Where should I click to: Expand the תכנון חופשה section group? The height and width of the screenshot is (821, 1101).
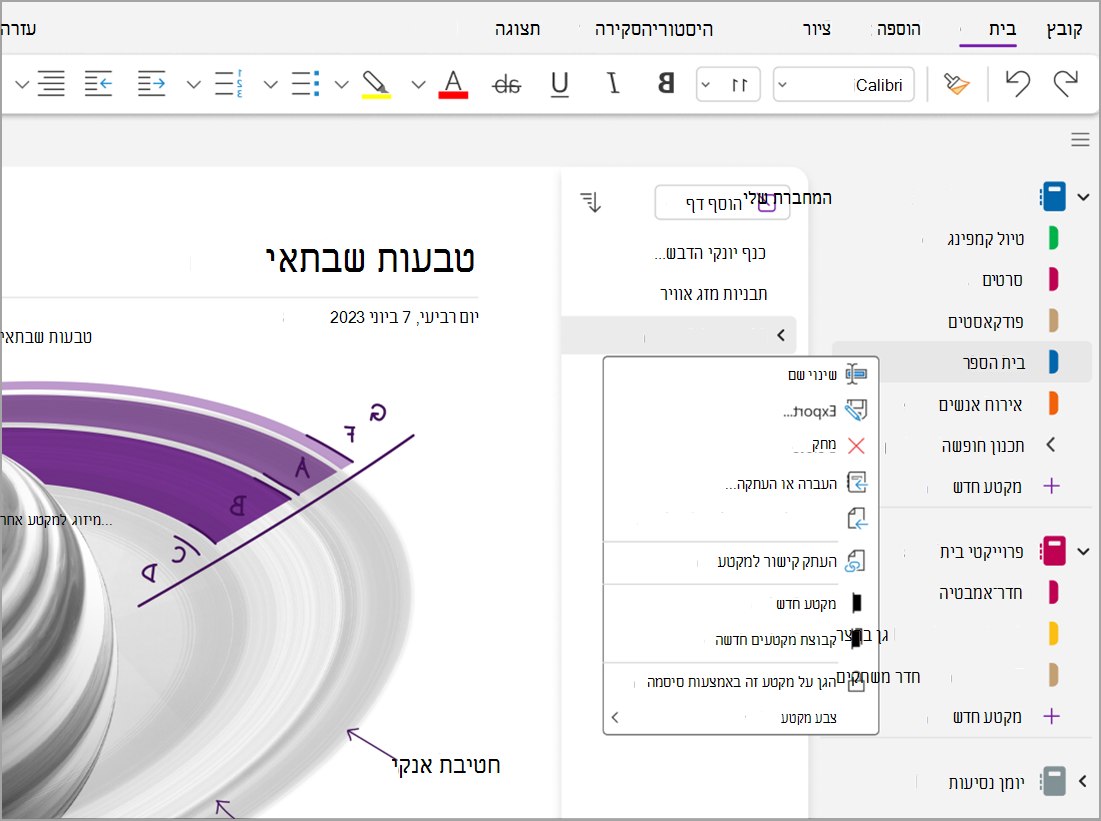click(x=1050, y=445)
